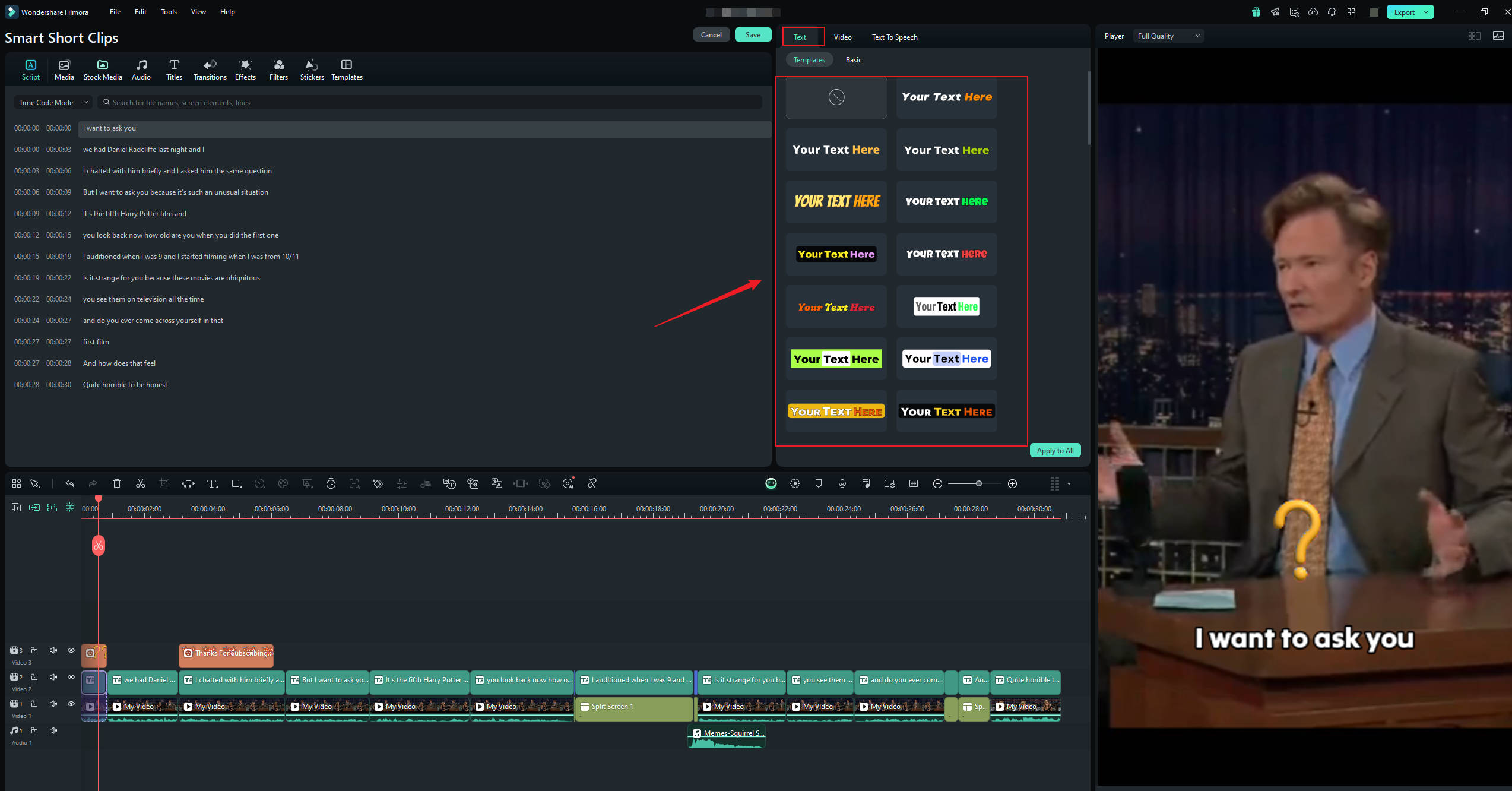Switch to the Video tab

coord(843,36)
